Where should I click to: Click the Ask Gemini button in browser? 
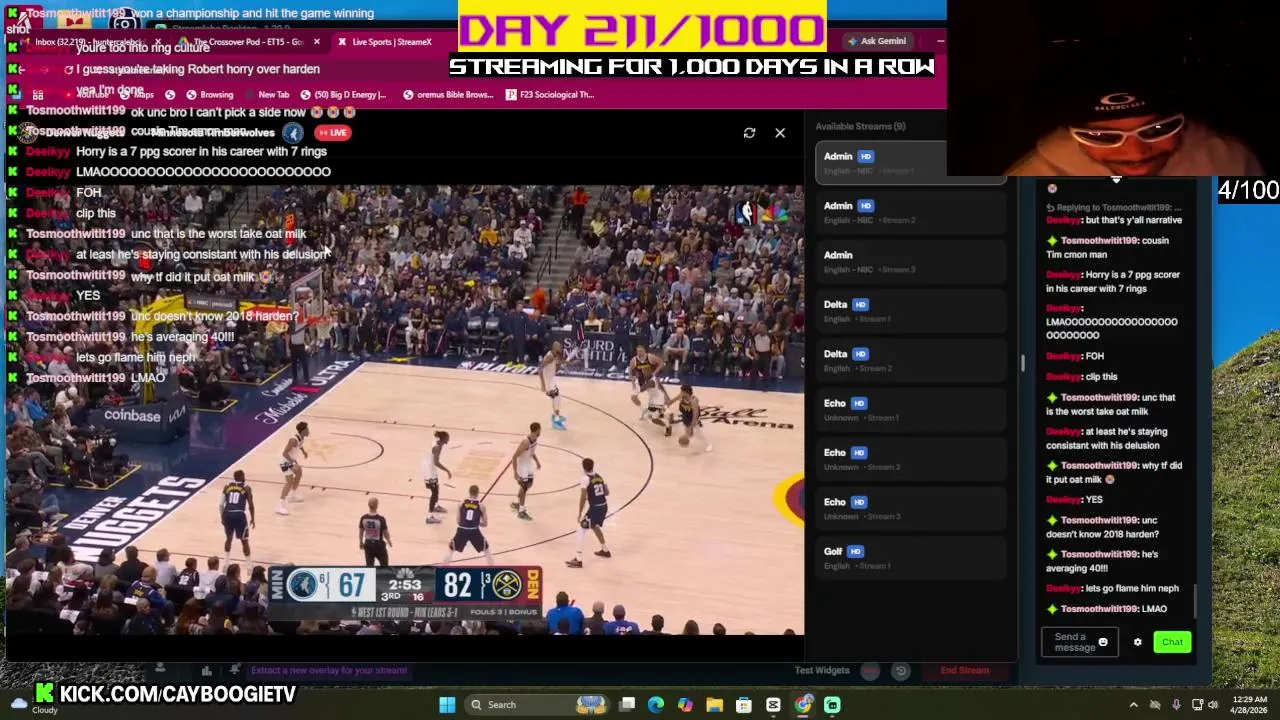tap(877, 41)
